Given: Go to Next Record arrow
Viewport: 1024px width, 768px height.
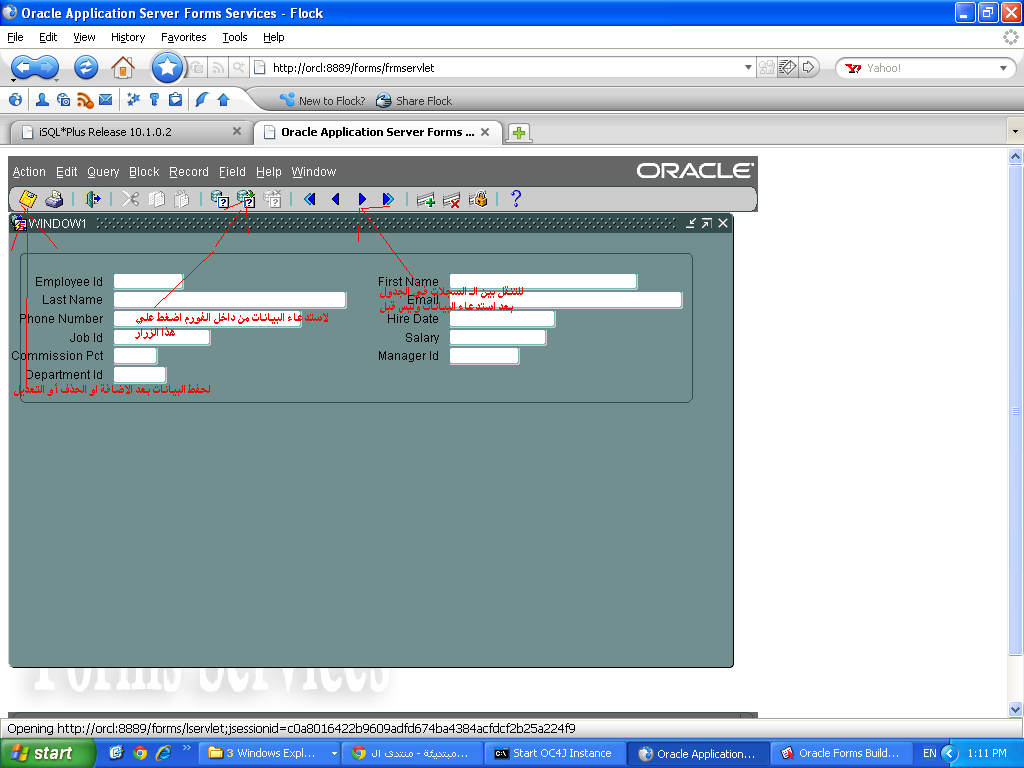Looking at the screenshot, I should [x=362, y=199].
